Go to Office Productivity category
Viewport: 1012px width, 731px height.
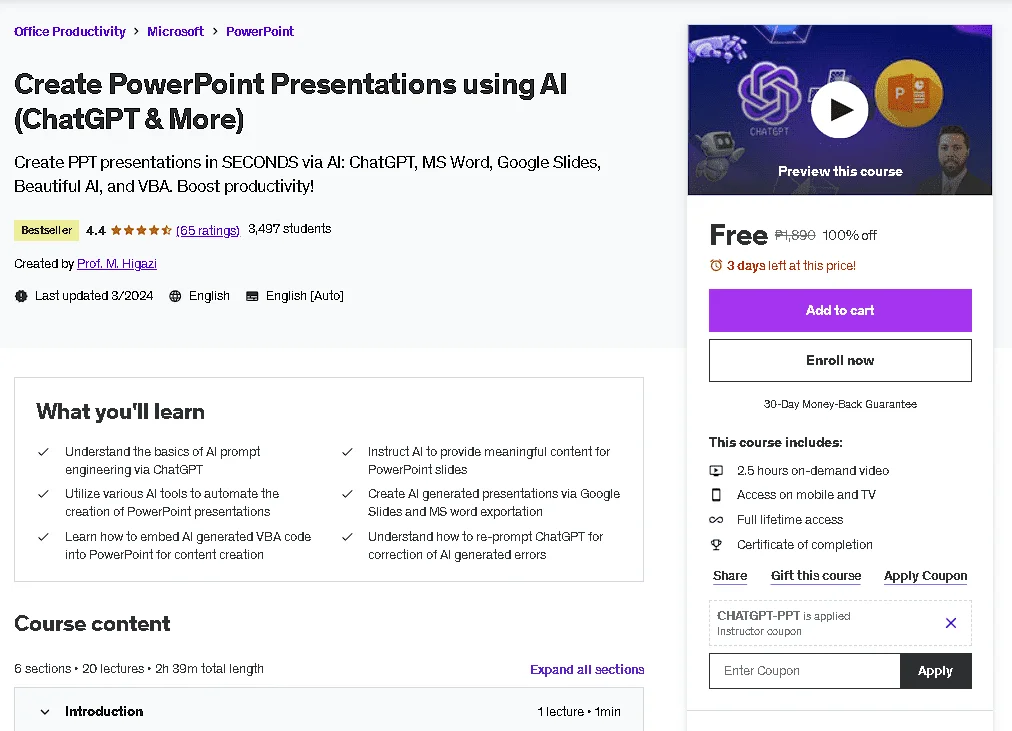70,31
